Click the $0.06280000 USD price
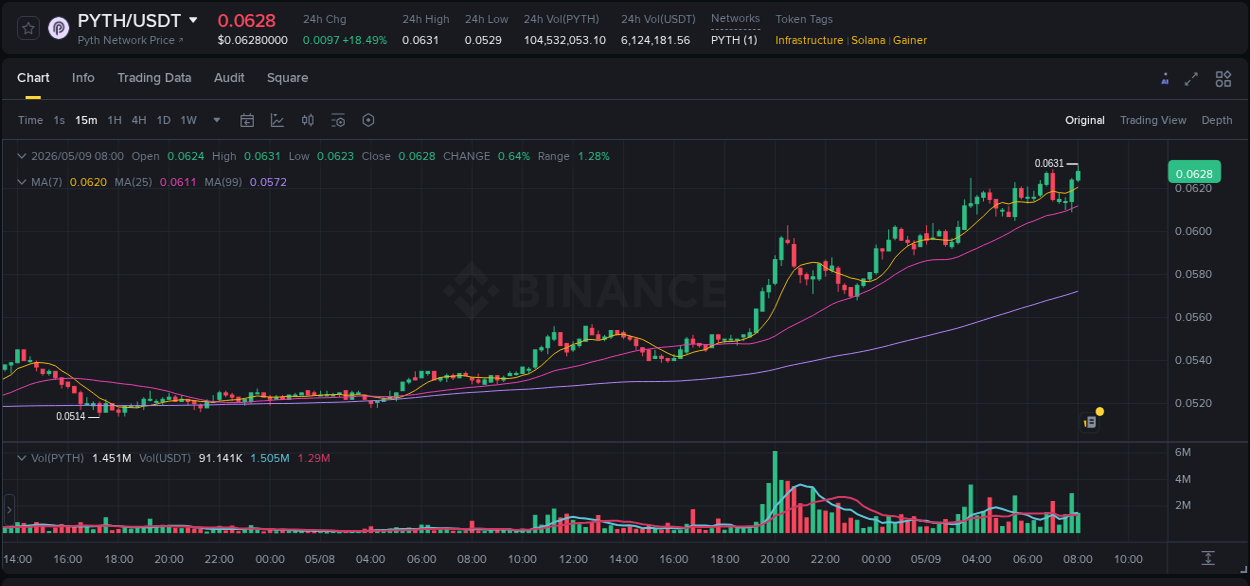Screen dimensions: 1250x586 (253, 40)
